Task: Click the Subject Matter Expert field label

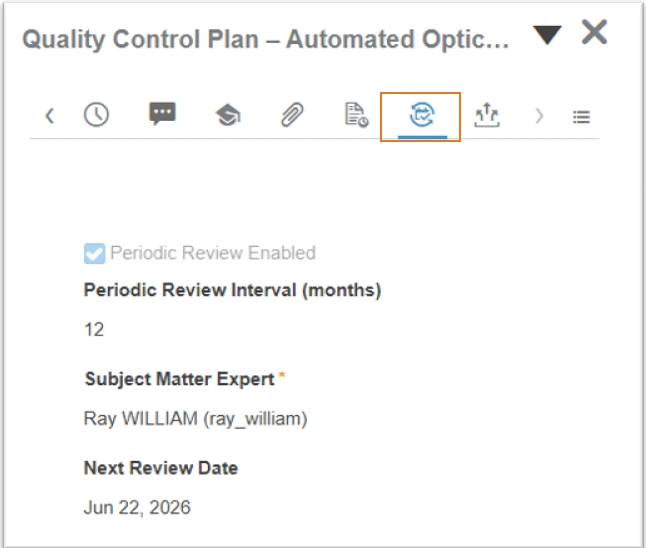Action: (179, 379)
